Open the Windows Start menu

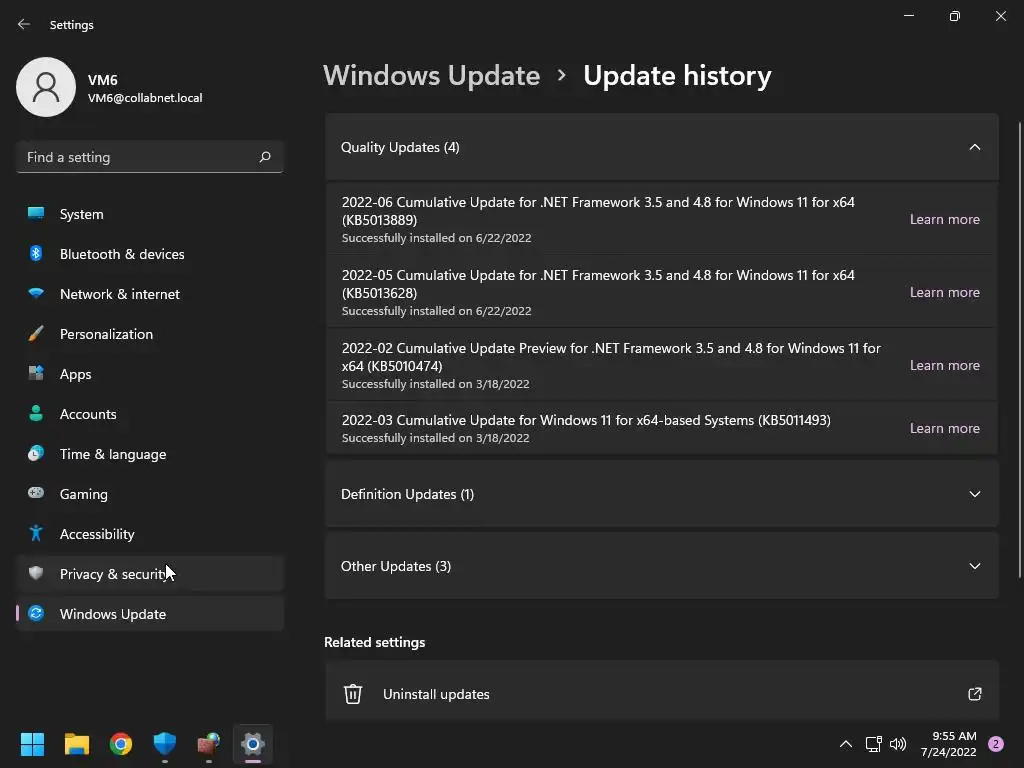click(x=32, y=744)
